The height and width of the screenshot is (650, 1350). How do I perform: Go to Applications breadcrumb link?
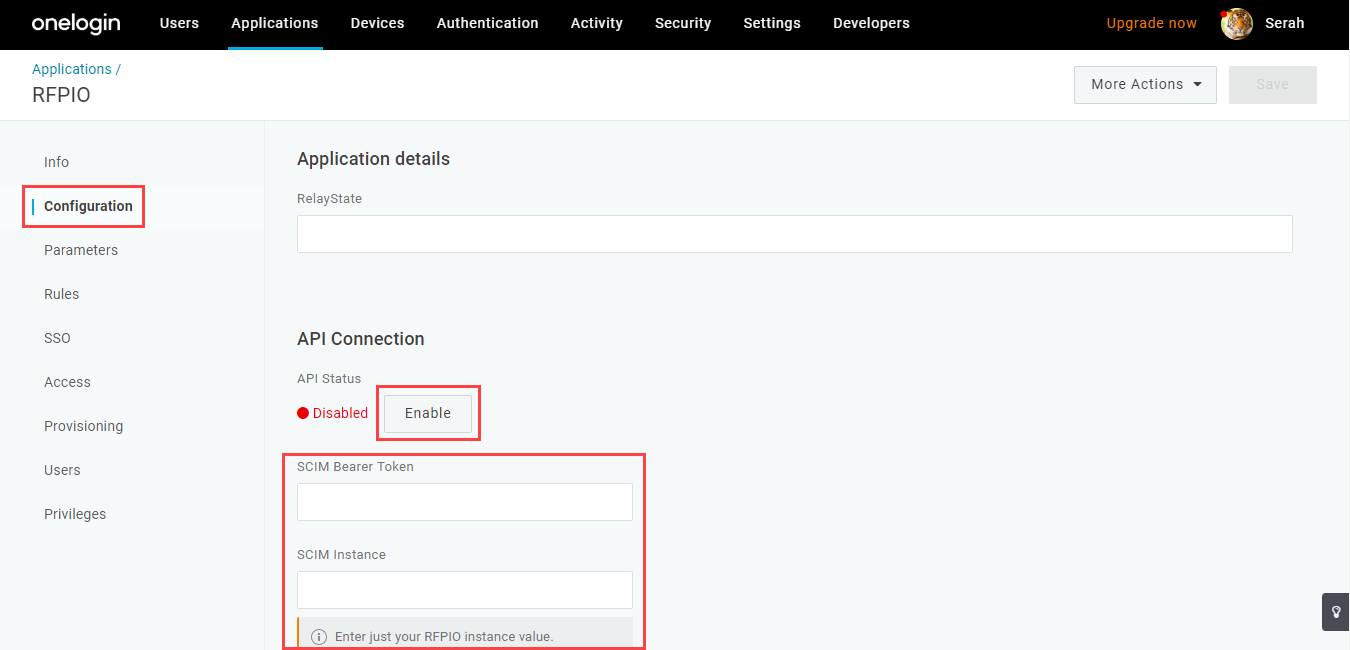tap(72, 69)
